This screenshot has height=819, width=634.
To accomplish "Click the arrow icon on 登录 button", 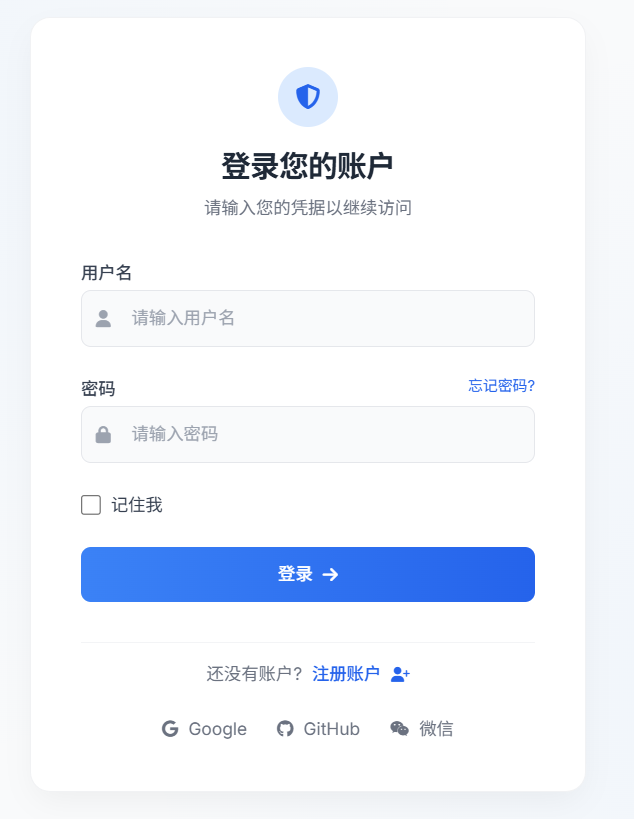I will [330, 575].
